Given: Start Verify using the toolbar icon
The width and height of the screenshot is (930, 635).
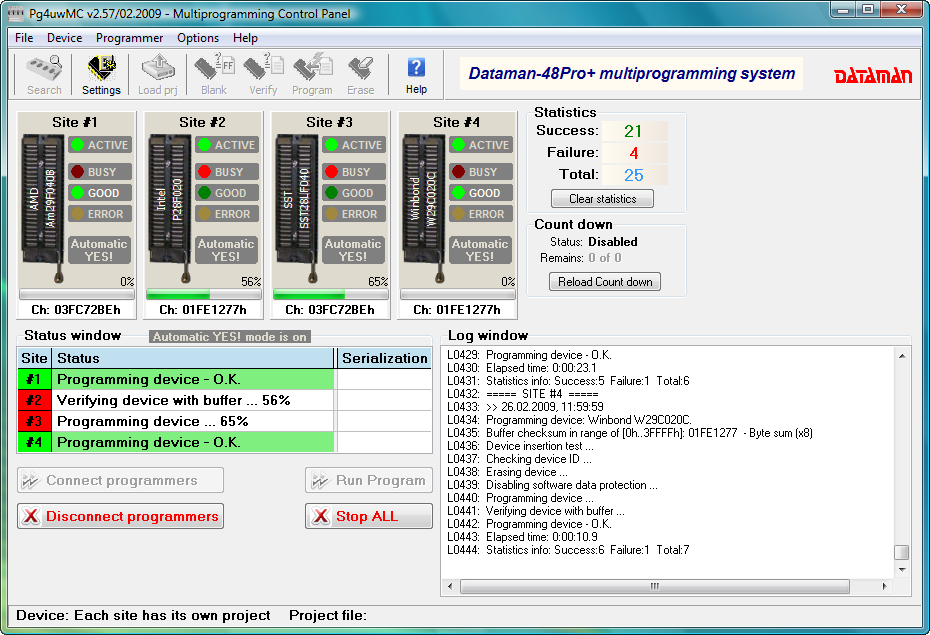Looking at the screenshot, I should point(262,72).
